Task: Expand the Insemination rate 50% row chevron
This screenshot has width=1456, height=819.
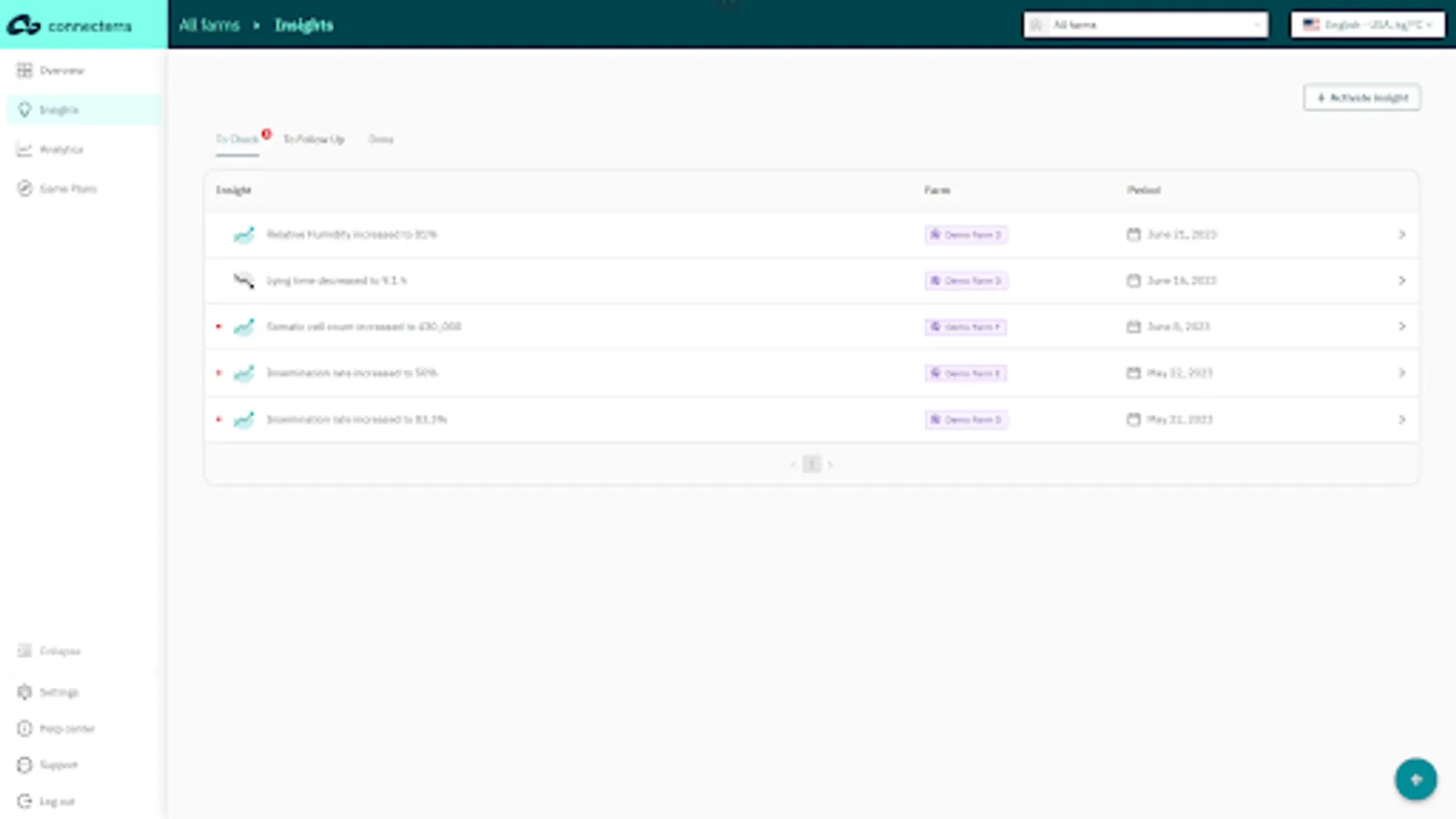Action: pyautogui.click(x=1401, y=373)
